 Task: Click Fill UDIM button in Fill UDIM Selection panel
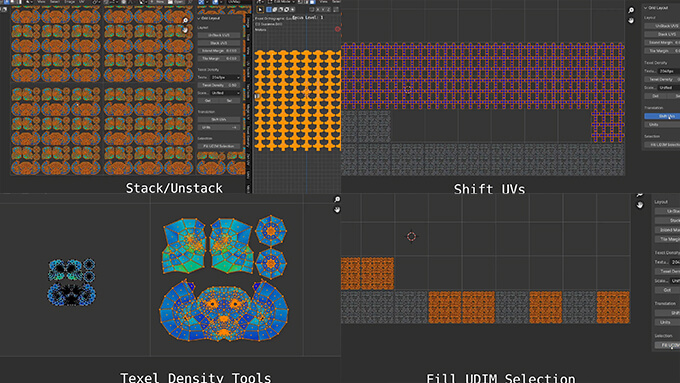(667, 345)
